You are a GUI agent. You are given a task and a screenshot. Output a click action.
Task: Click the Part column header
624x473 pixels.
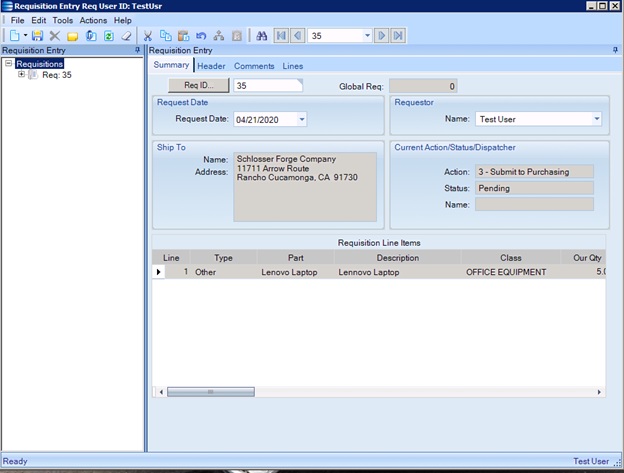[x=296, y=258]
